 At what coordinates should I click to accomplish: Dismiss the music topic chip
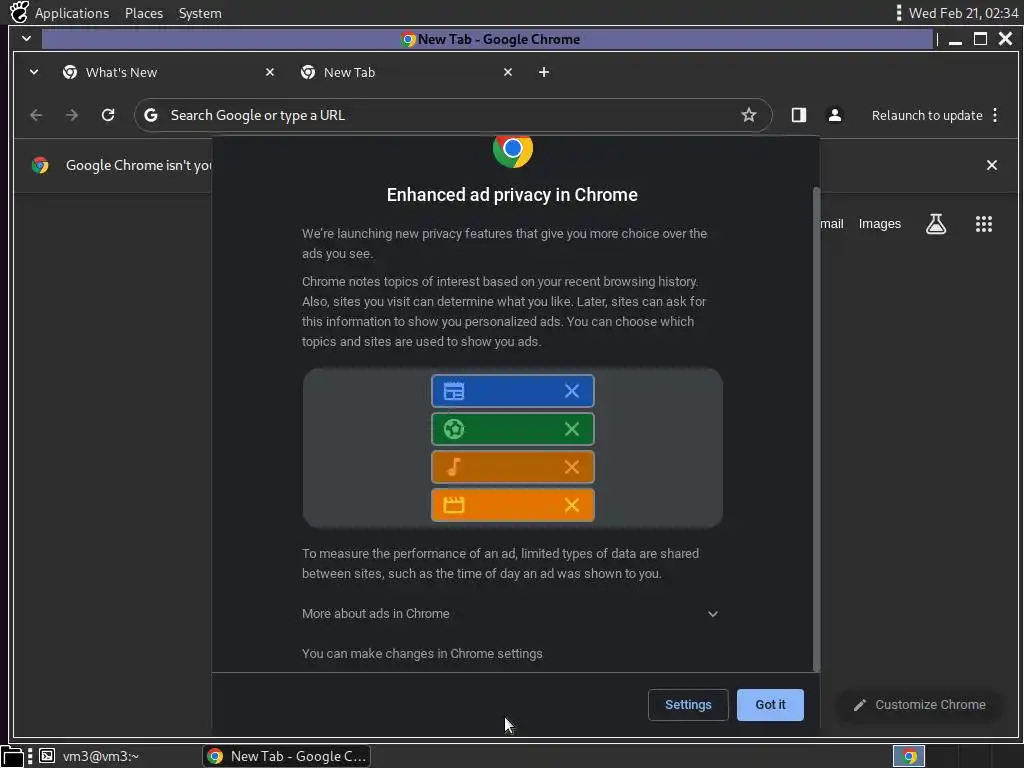coord(571,467)
